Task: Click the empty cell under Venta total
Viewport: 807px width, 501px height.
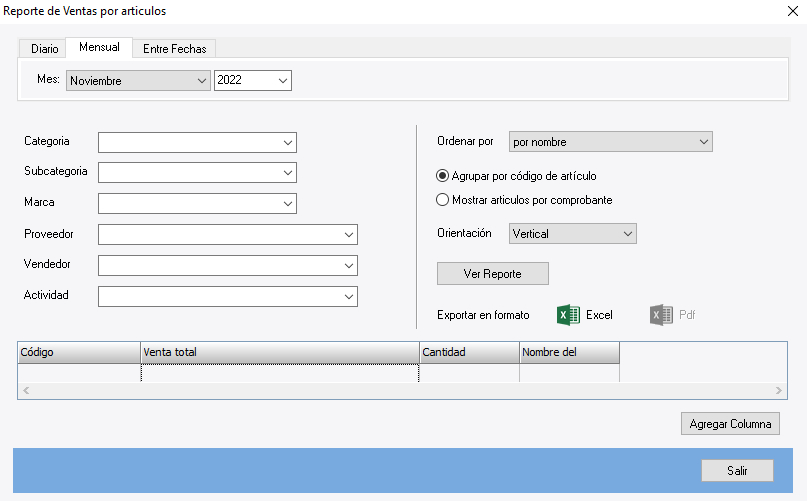Action: tap(280, 373)
